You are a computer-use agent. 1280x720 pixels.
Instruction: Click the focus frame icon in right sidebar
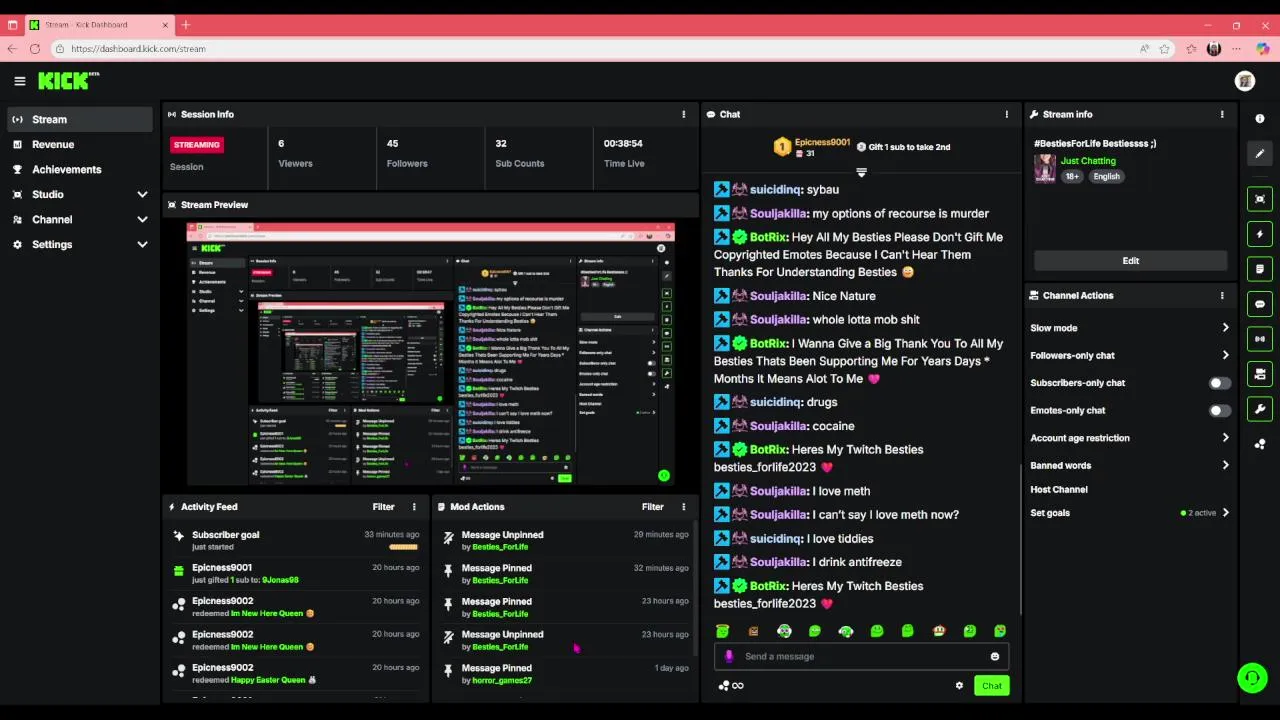pyautogui.click(x=1260, y=199)
